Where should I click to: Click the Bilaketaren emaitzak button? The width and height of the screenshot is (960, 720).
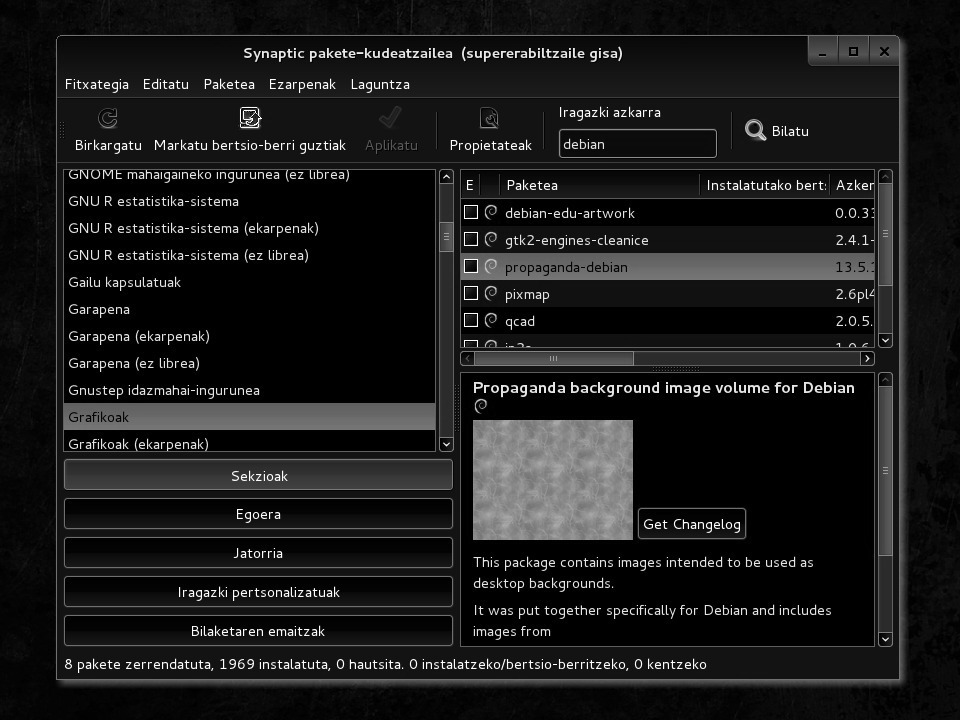tap(258, 631)
